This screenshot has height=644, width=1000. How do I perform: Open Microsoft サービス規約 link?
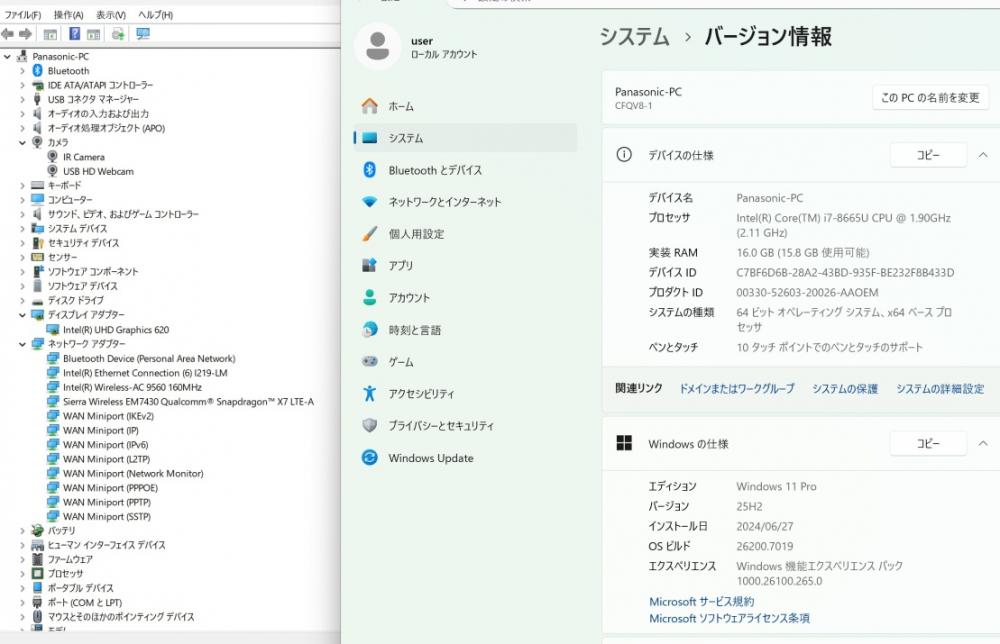coord(702,601)
